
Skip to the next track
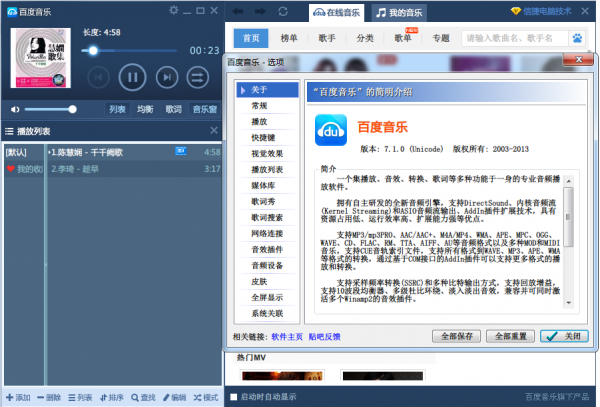(x=167, y=77)
